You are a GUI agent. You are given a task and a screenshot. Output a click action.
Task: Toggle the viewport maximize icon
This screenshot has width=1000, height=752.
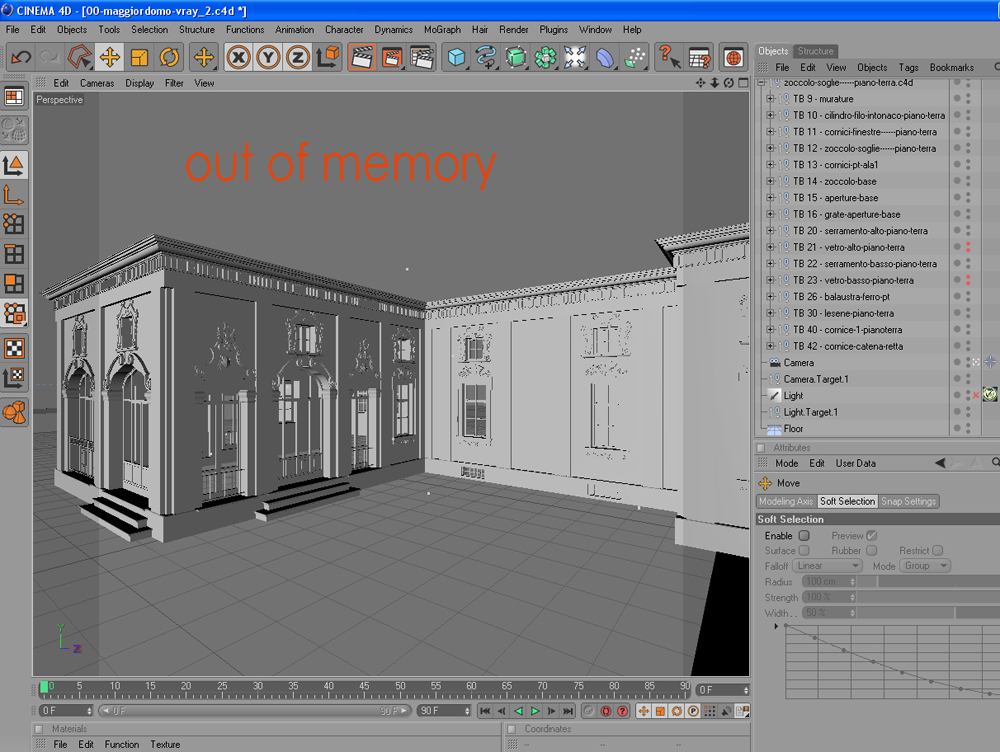[x=743, y=83]
